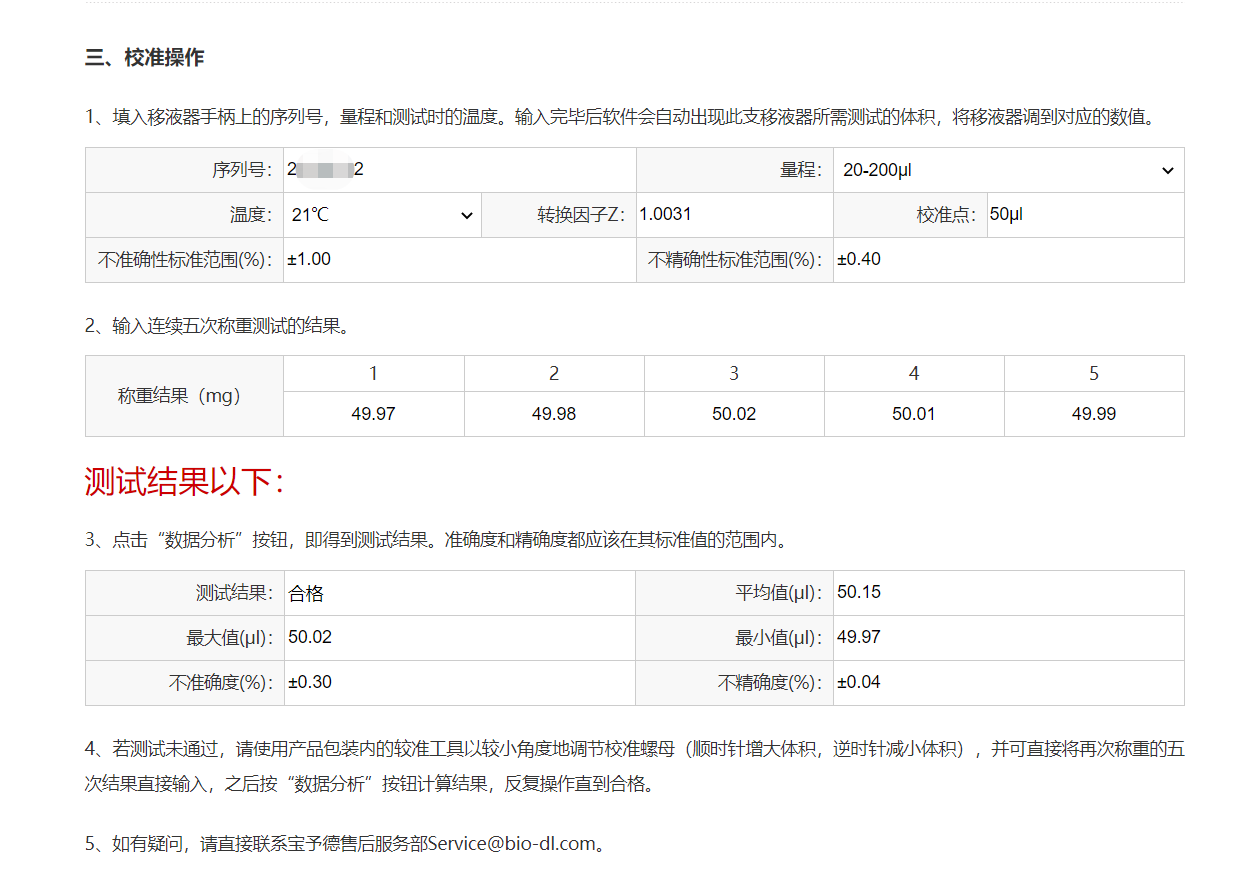Select the 校准点 field showing 50μl
The width and height of the screenshot is (1247, 895).
point(1084,215)
